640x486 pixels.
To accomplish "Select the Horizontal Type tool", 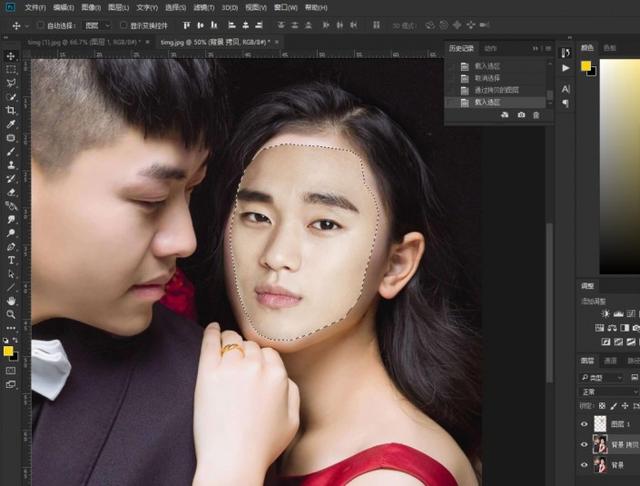I will (x=11, y=260).
